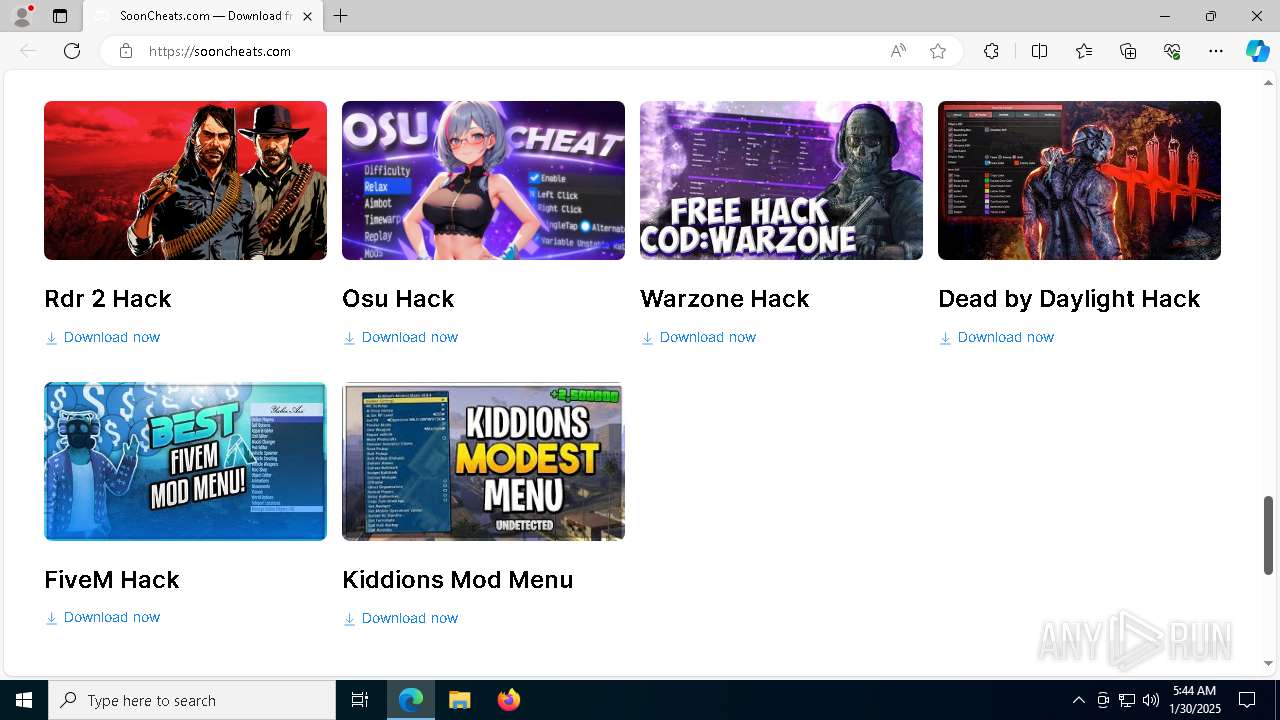Open the Favorites list
1280x720 pixels.
click(x=1084, y=51)
